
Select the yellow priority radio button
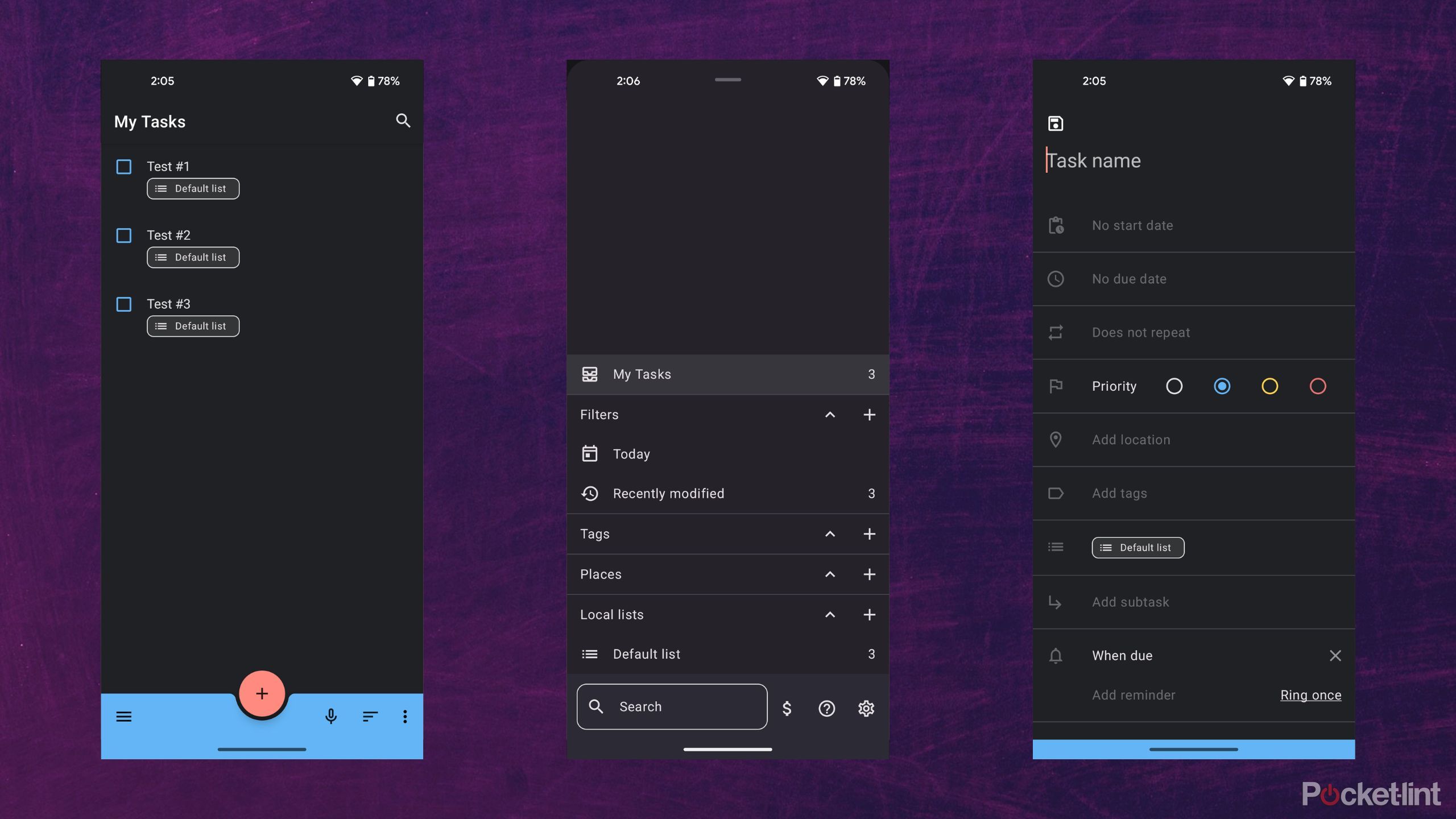(1269, 386)
